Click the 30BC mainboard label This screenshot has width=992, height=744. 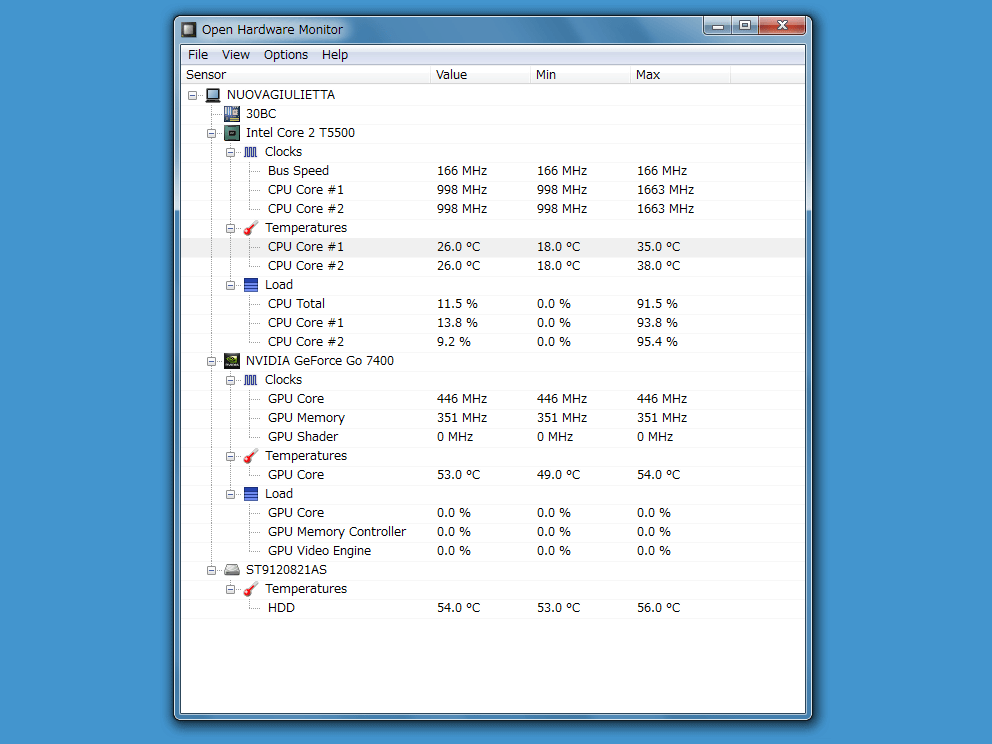[261, 114]
